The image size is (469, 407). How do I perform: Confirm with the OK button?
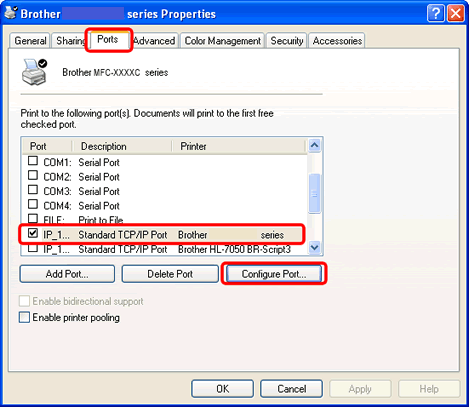222,389
